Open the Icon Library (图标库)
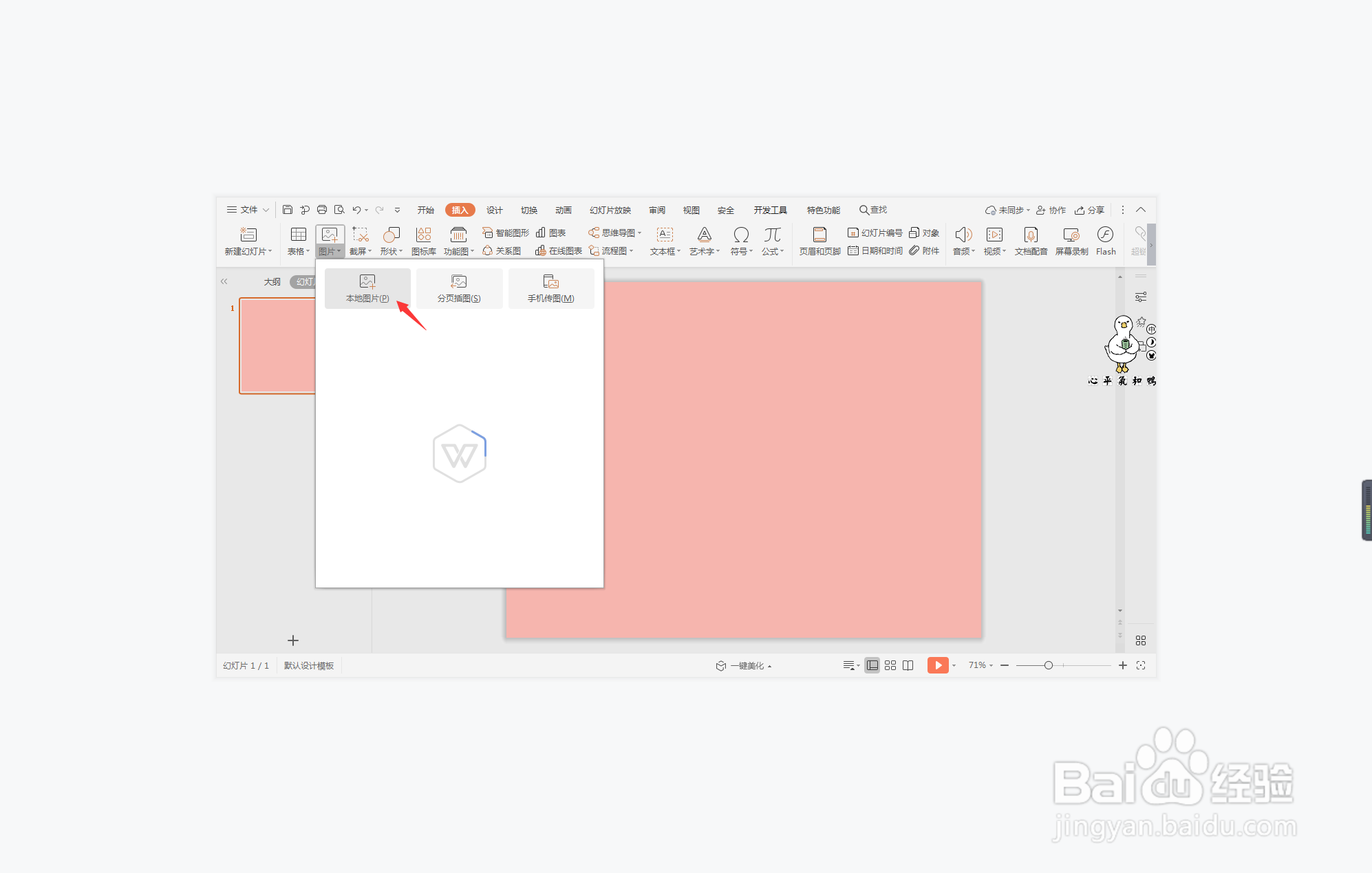 (x=424, y=241)
